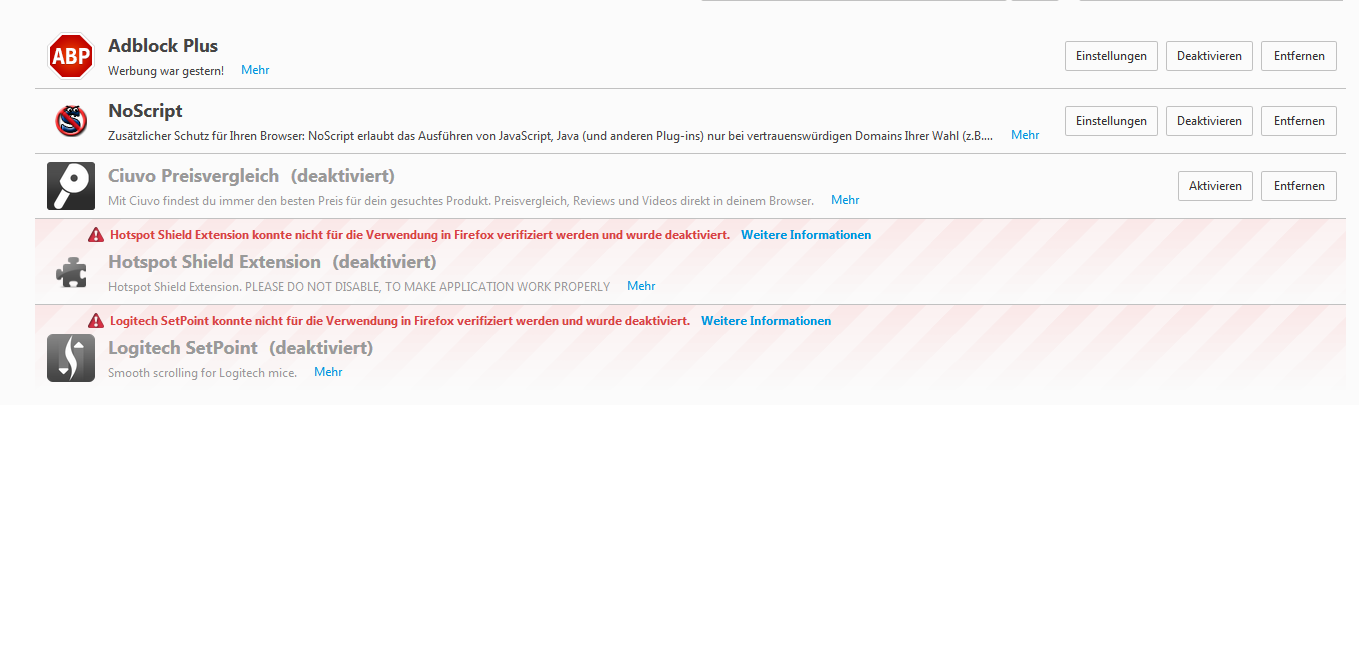Click the 'PLEASE DO NOT DISABLE' description text
The height and width of the screenshot is (662, 1359).
coord(359,287)
